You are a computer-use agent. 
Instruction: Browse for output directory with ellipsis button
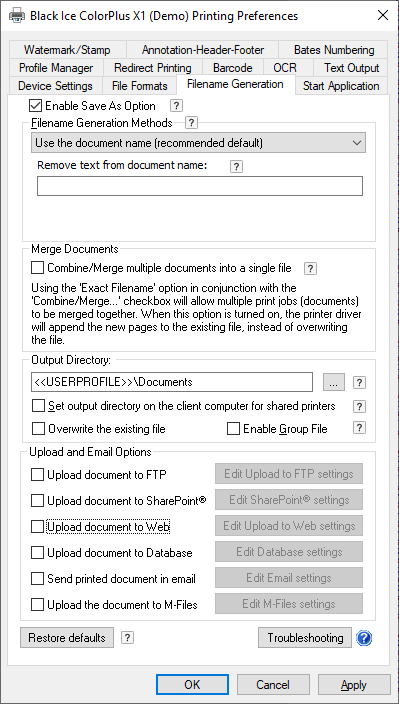pos(333,383)
